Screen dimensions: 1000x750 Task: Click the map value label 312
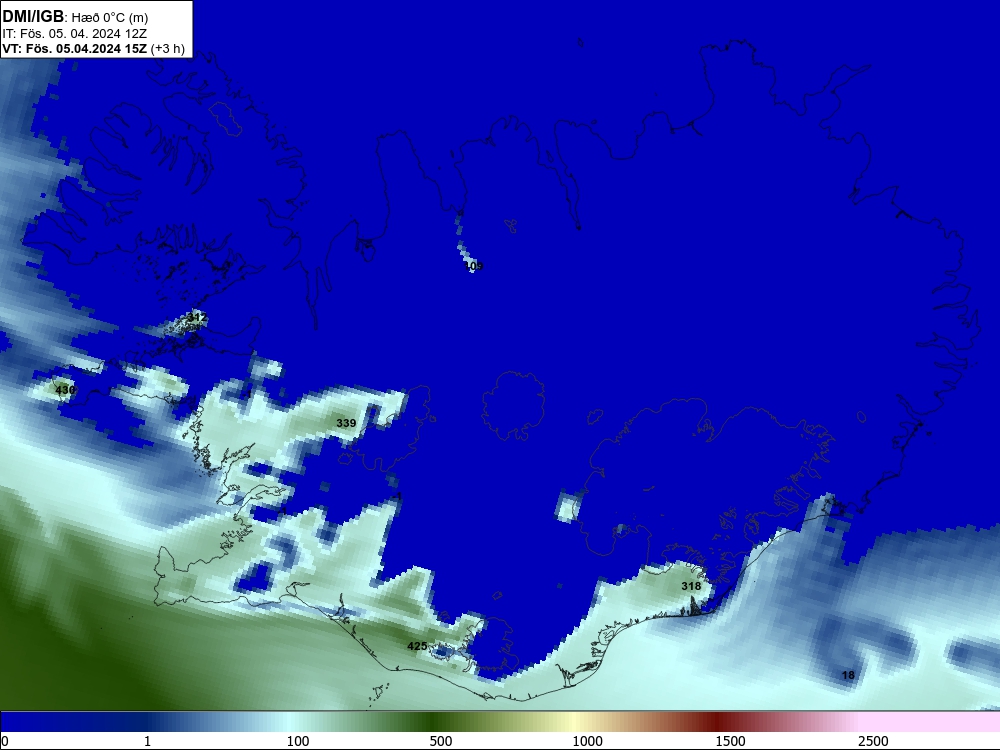coord(196,317)
